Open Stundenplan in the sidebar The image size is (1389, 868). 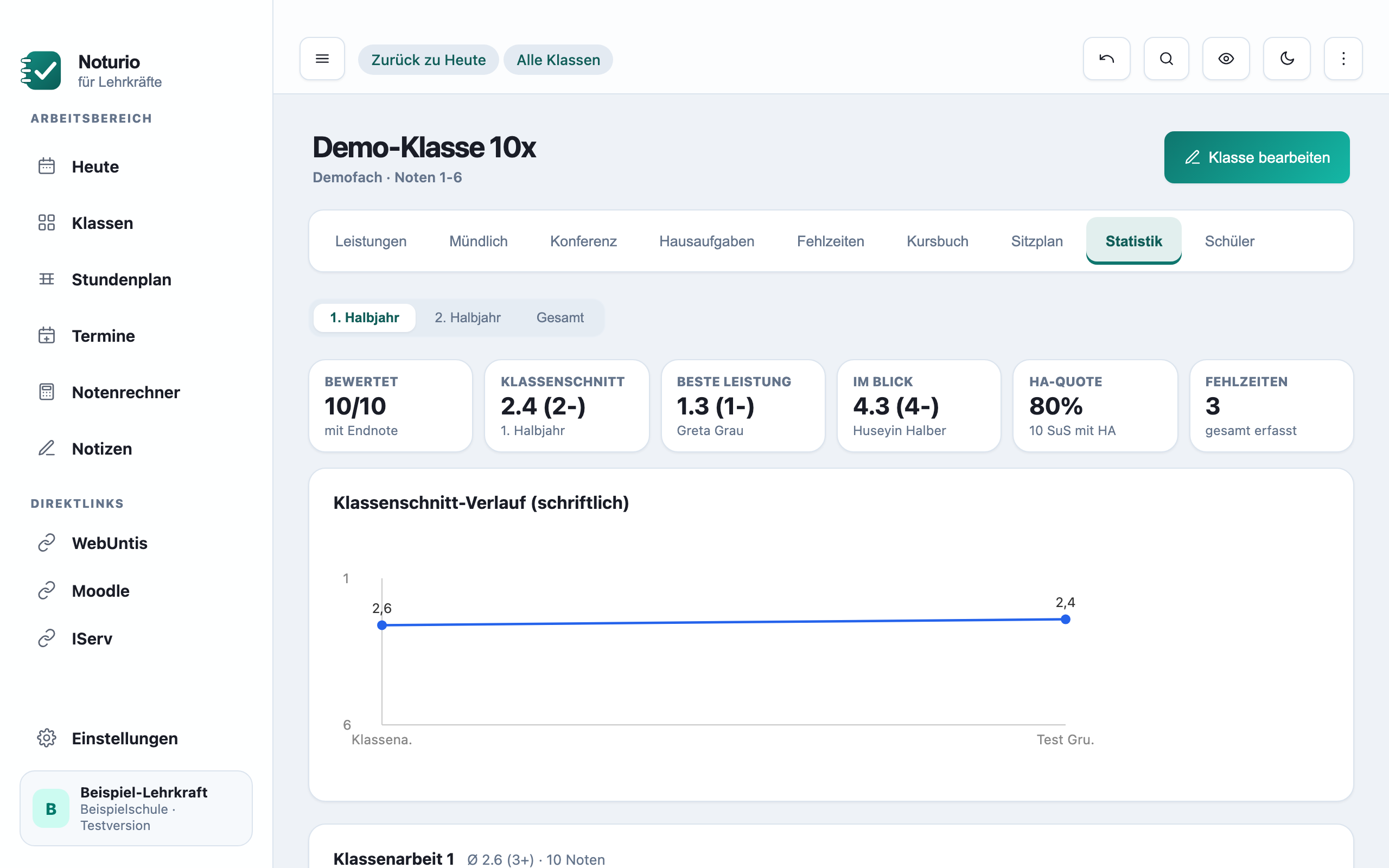pyautogui.click(x=136, y=279)
